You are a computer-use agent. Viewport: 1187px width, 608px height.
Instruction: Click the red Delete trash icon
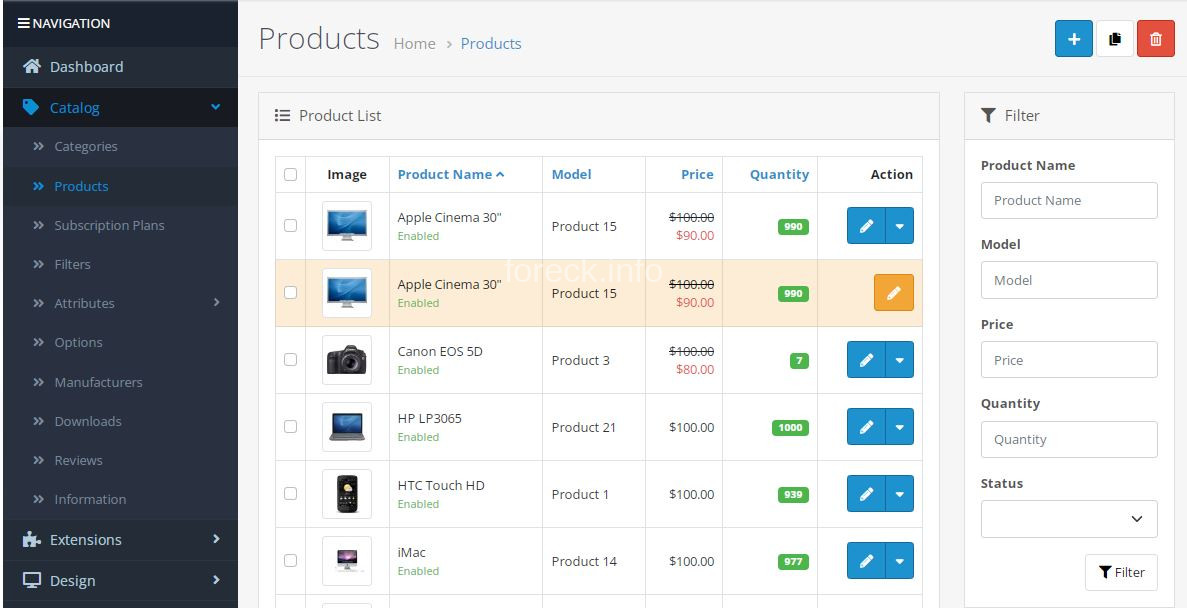click(1156, 38)
